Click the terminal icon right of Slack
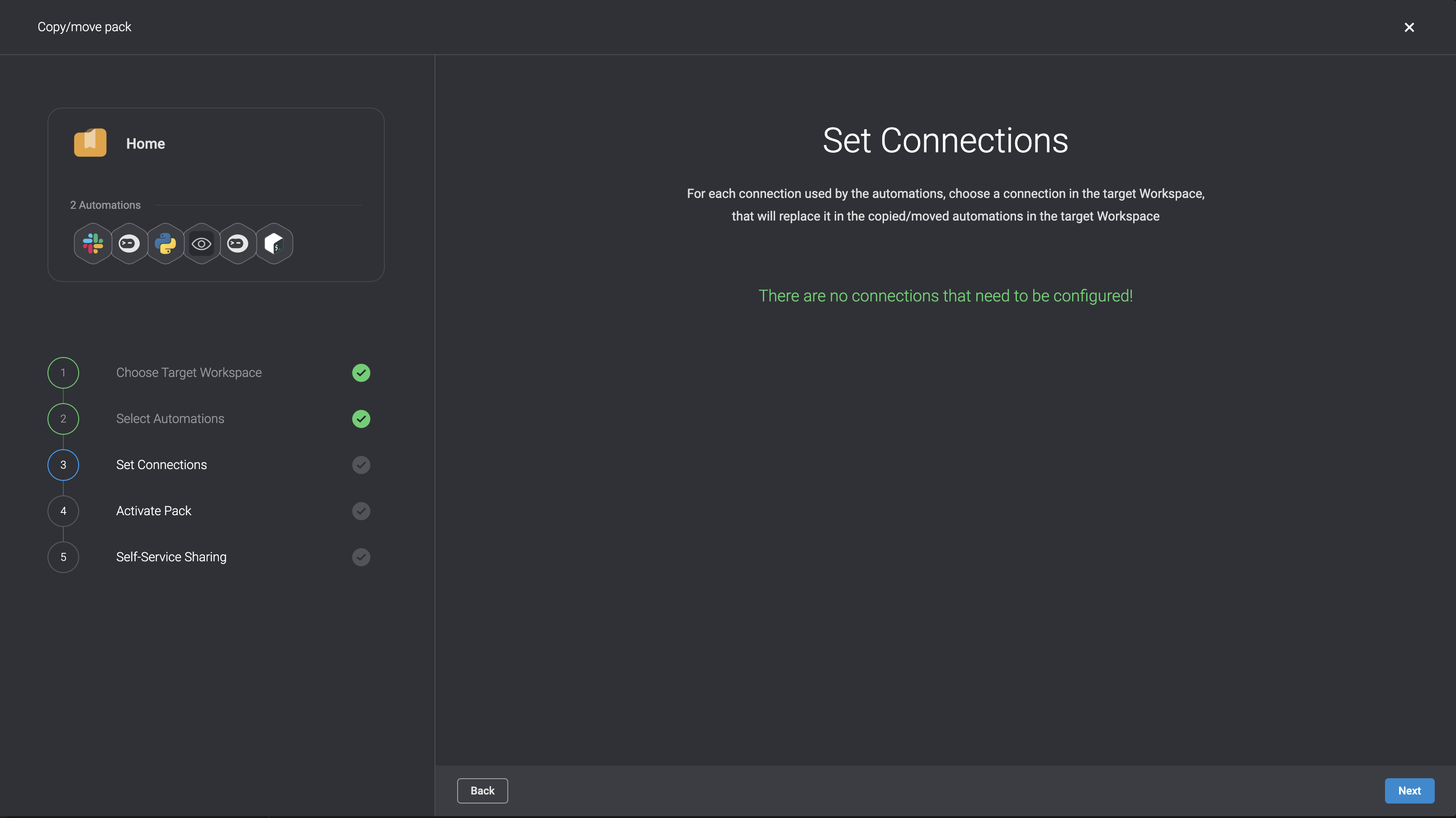The width and height of the screenshot is (1456, 818). coord(129,244)
